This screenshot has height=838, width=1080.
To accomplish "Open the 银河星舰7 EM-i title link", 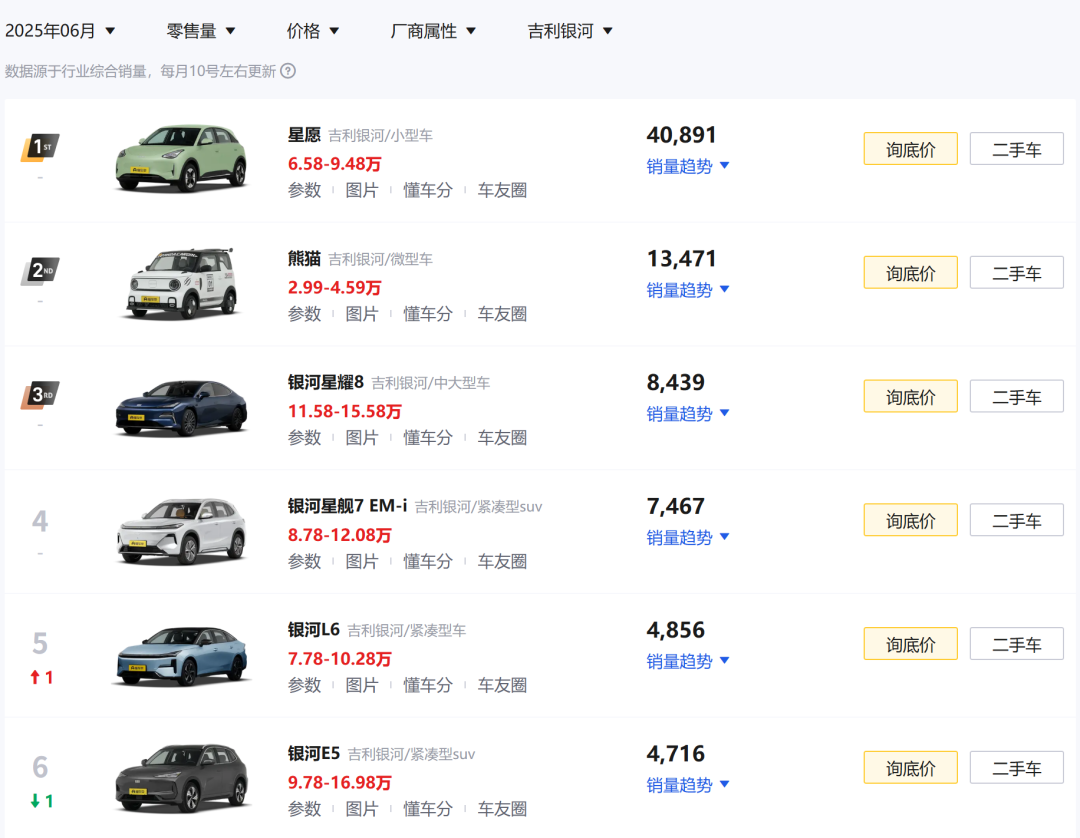I will point(347,506).
